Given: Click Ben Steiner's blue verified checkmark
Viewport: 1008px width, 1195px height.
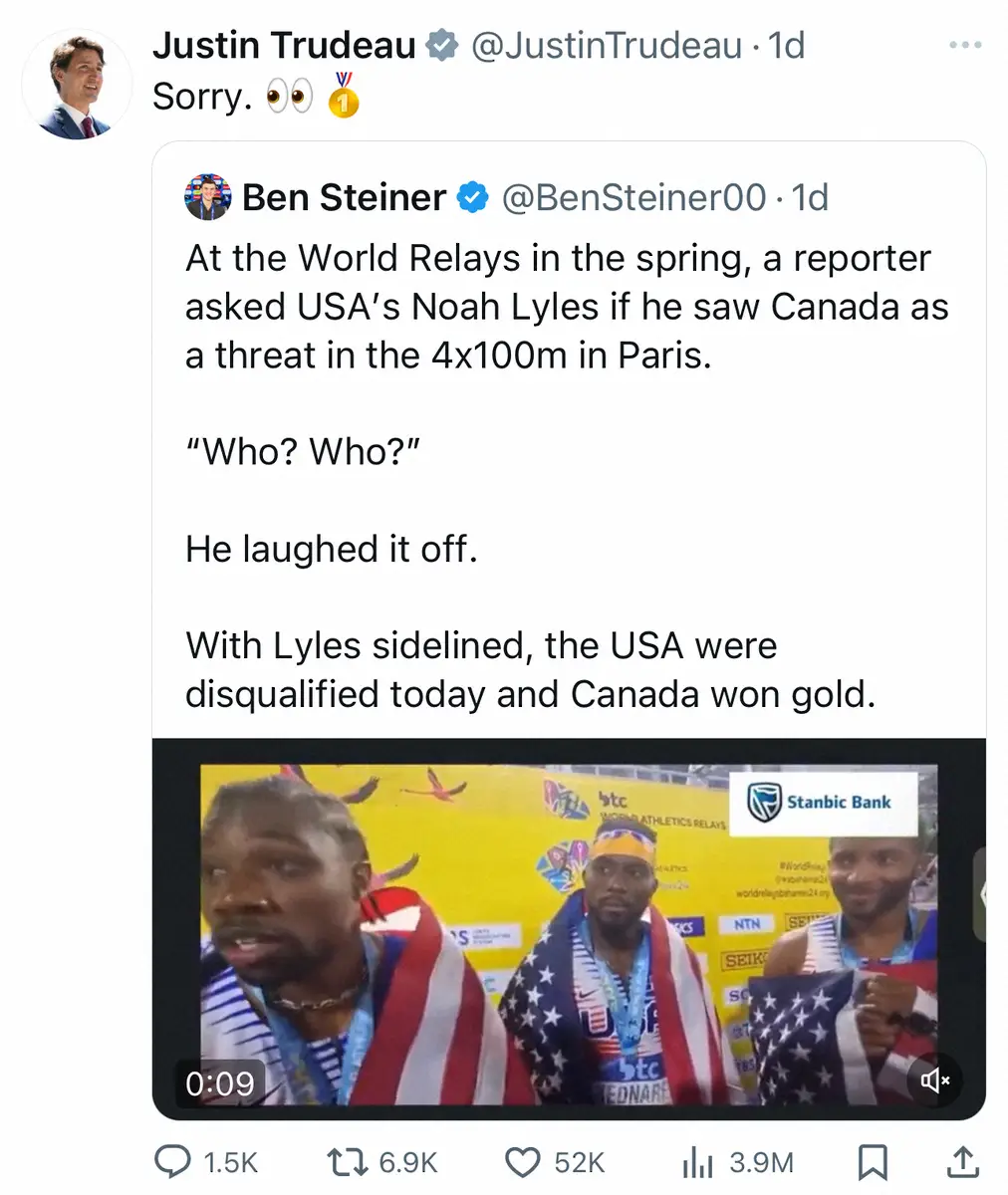Looking at the screenshot, I should [x=472, y=198].
